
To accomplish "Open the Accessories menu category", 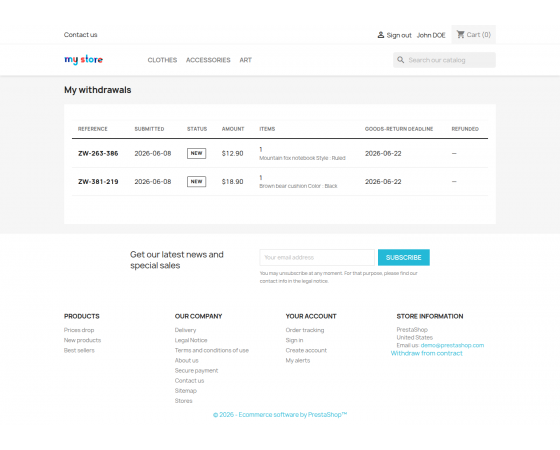I will 208,60.
